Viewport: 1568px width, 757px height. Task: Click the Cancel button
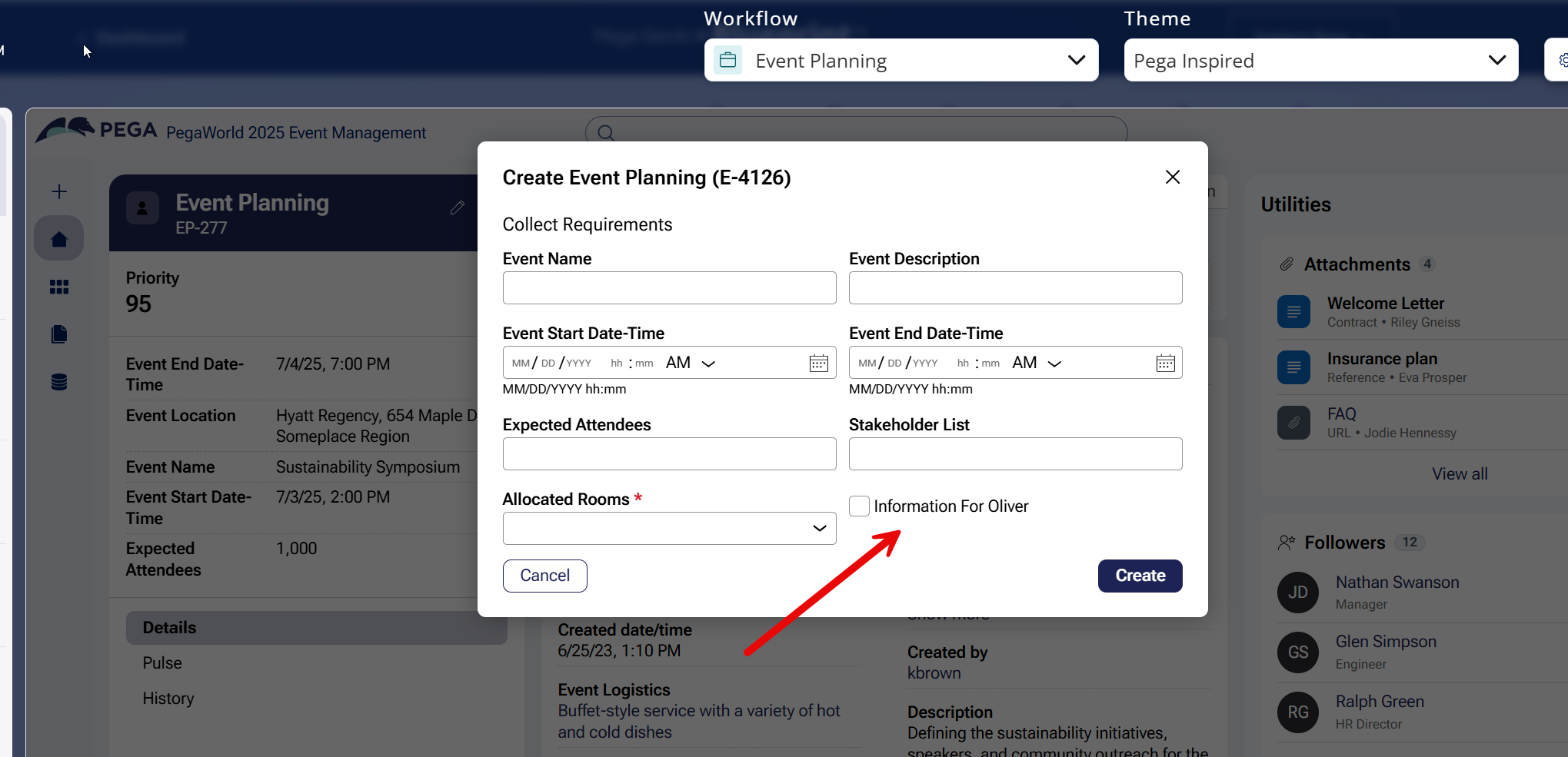(x=544, y=576)
